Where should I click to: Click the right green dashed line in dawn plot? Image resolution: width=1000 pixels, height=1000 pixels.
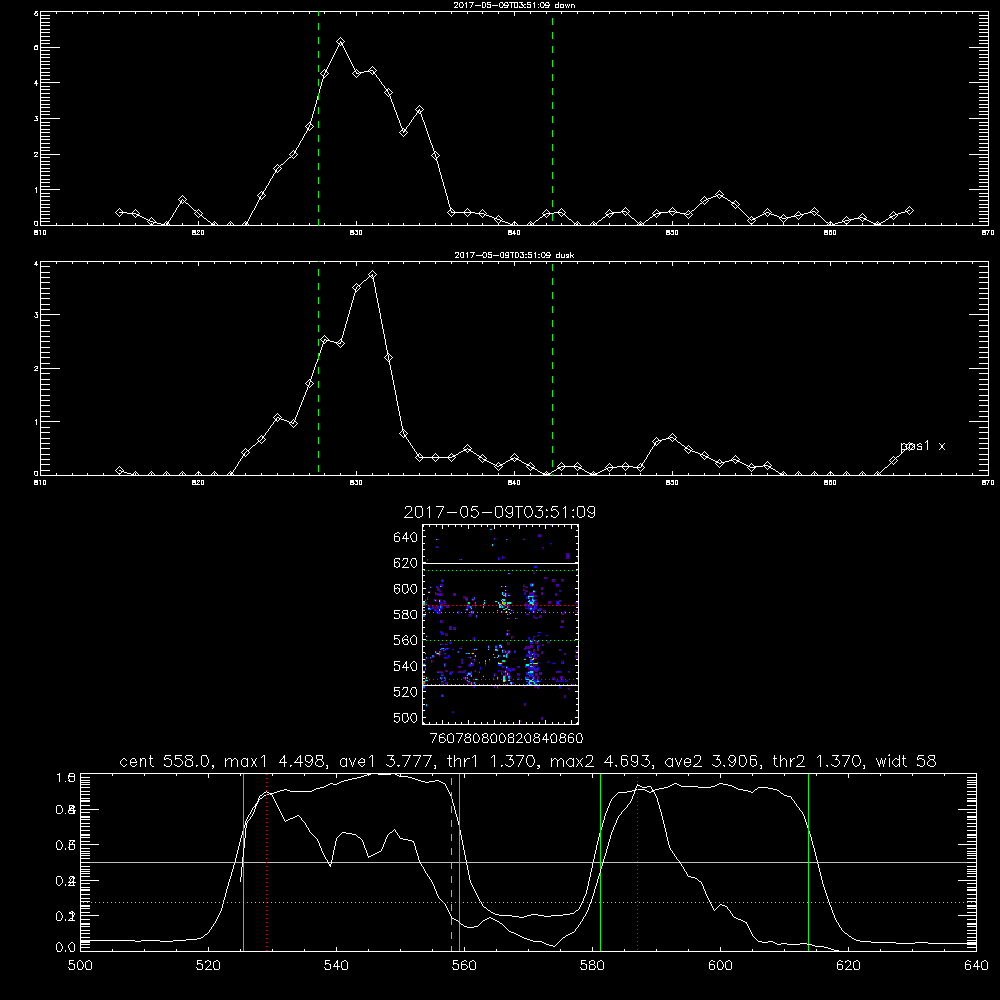coord(552,121)
